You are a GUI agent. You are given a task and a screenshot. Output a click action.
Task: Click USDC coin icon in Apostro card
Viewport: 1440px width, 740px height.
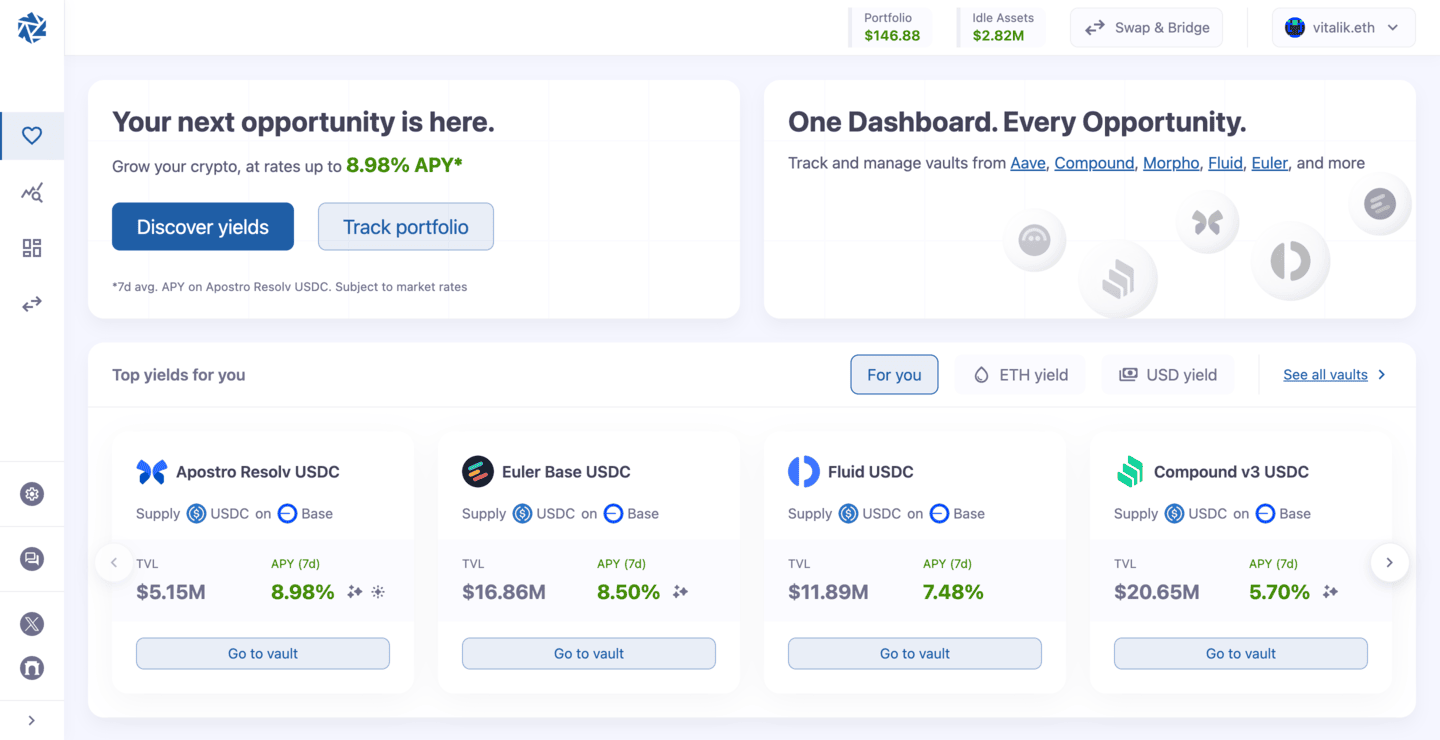point(196,514)
